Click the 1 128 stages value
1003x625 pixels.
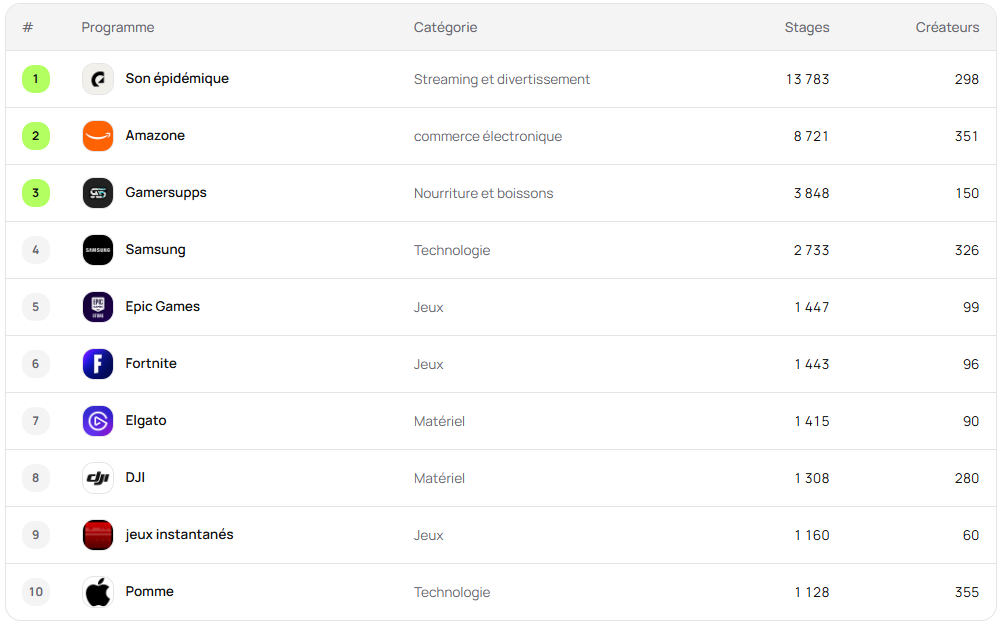812,592
